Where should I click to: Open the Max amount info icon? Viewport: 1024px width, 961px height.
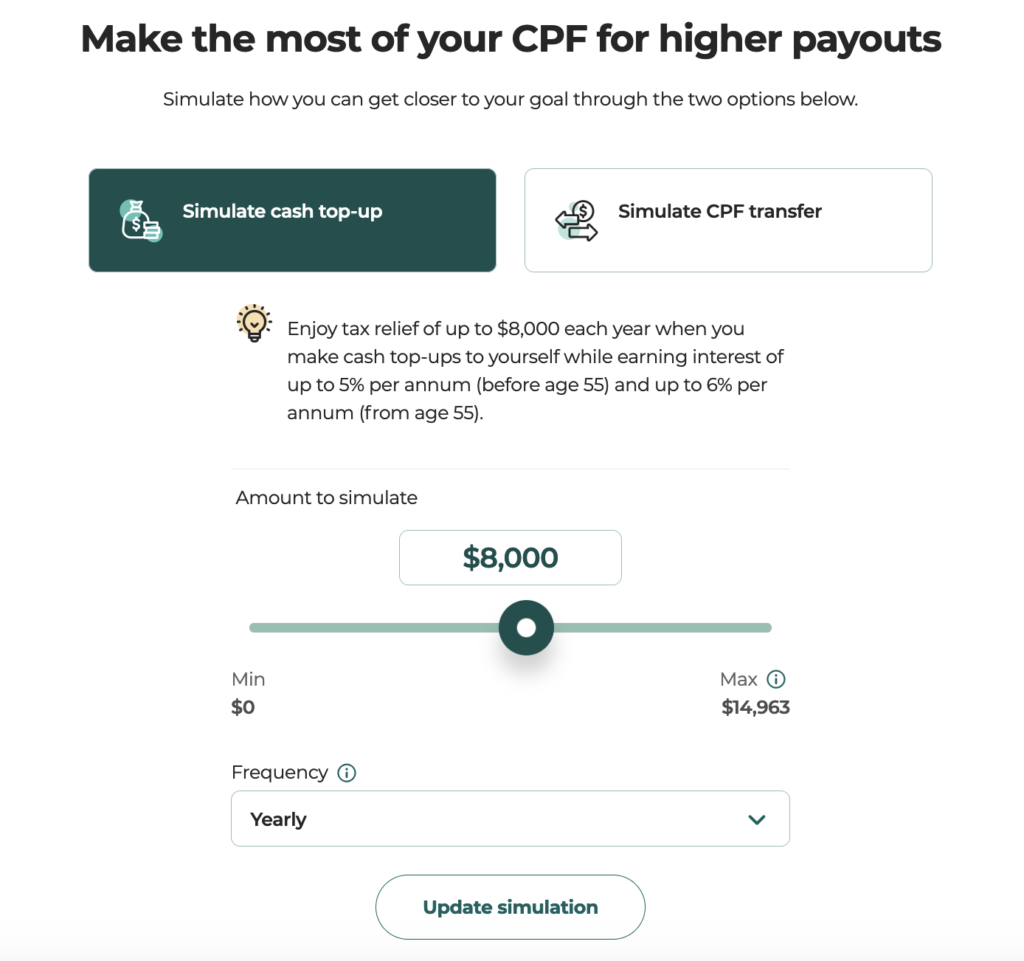point(776,679)
